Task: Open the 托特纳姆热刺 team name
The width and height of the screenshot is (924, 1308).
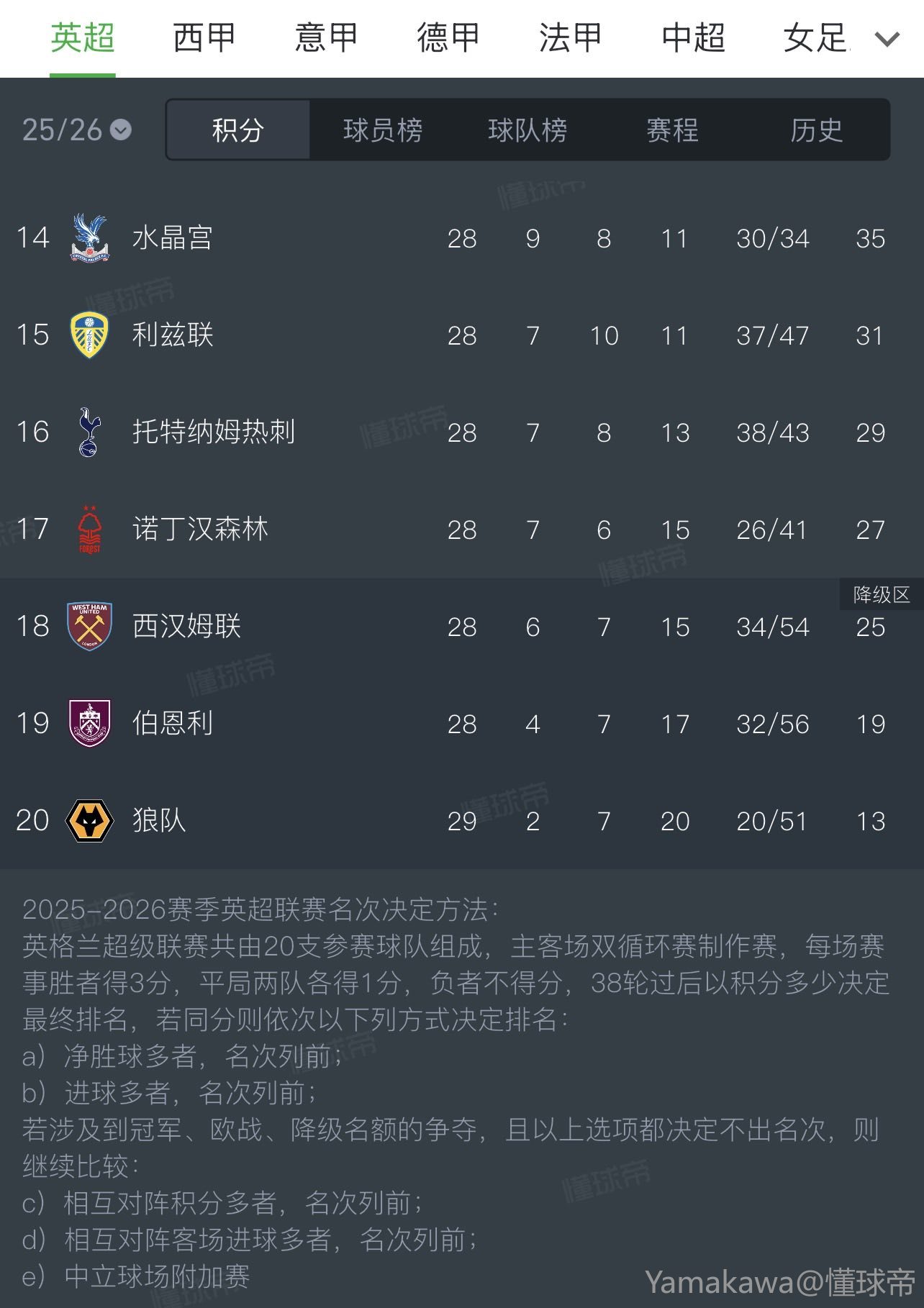Action: point(214,432)
